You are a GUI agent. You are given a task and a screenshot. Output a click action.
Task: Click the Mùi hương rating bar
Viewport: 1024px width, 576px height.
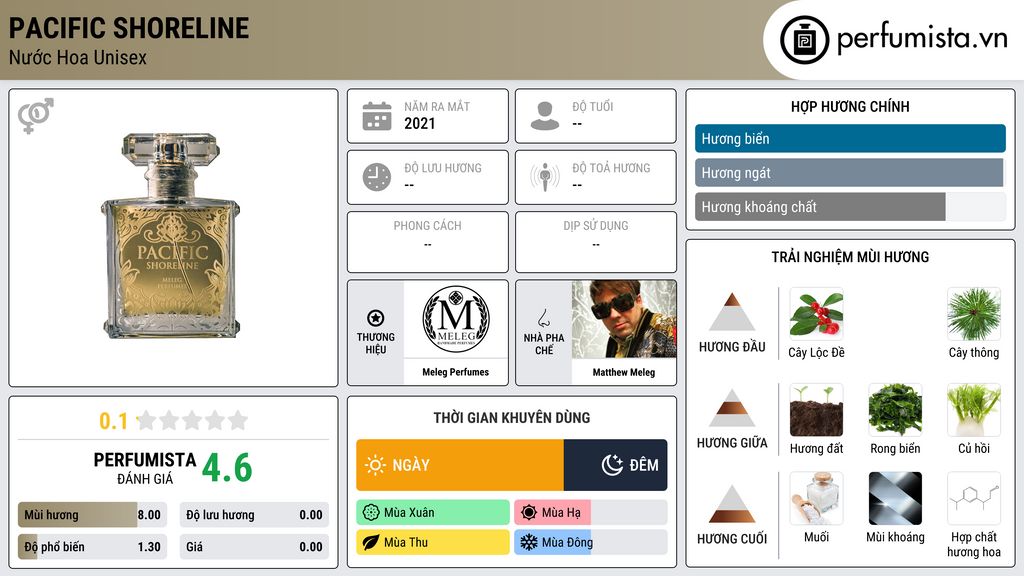[x=92, y=515]
